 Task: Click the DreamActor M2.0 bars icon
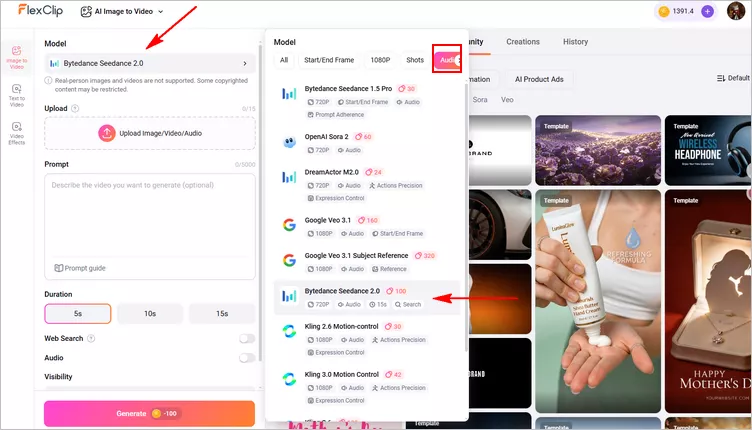pyautogui.click(x=289, y=177)
